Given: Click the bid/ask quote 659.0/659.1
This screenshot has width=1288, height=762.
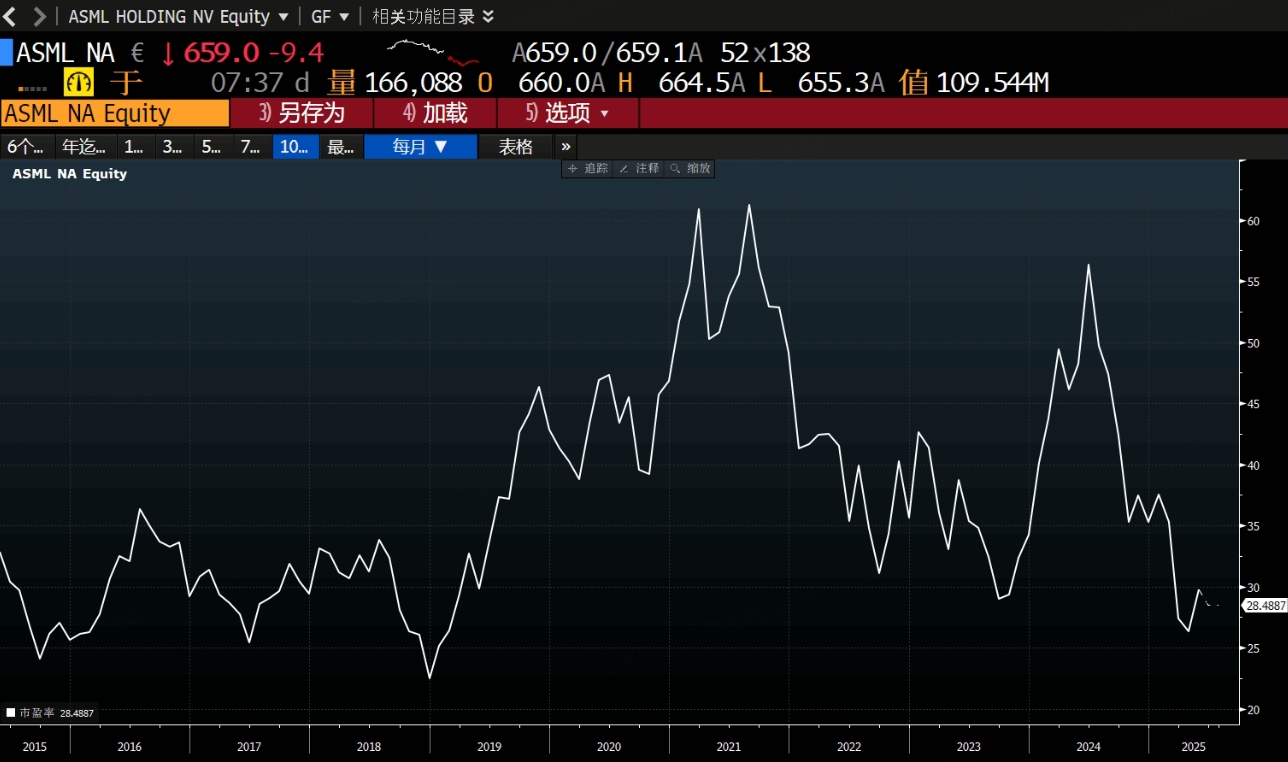Looking at the screenshot, I should pyautogui.click(x=608, y=52).
